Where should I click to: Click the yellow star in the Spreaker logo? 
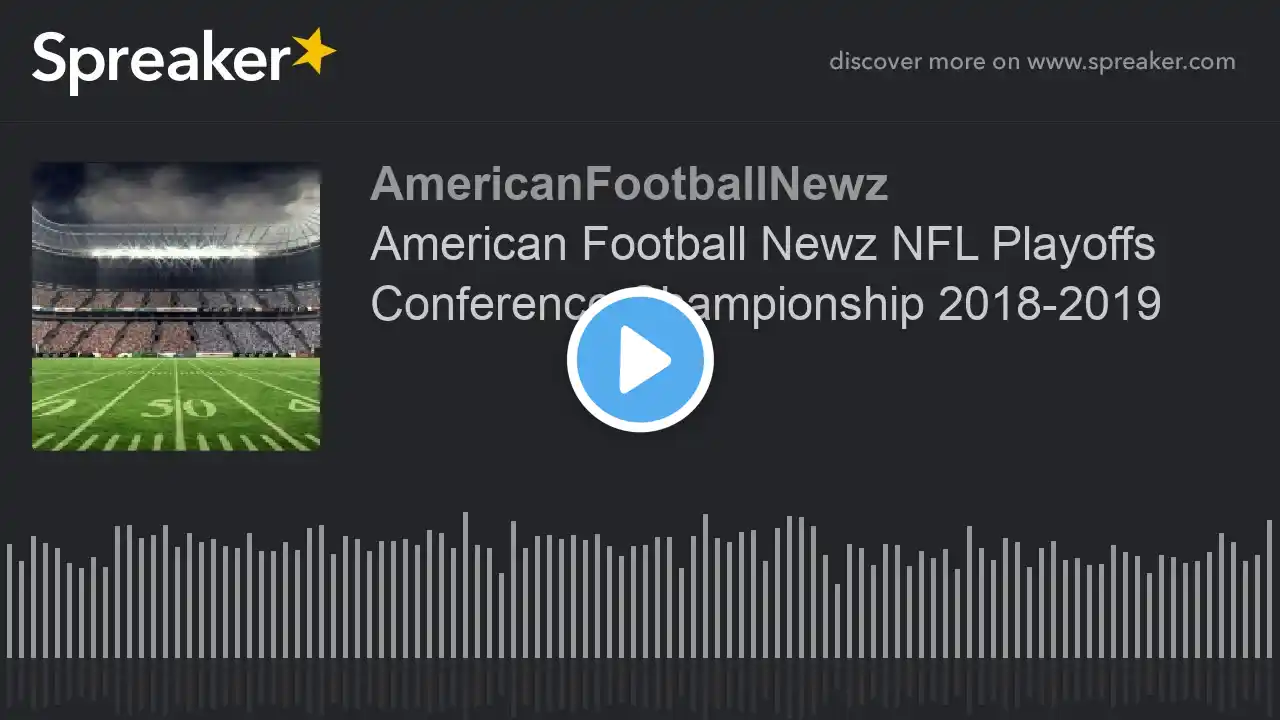(x=314, y=50)
